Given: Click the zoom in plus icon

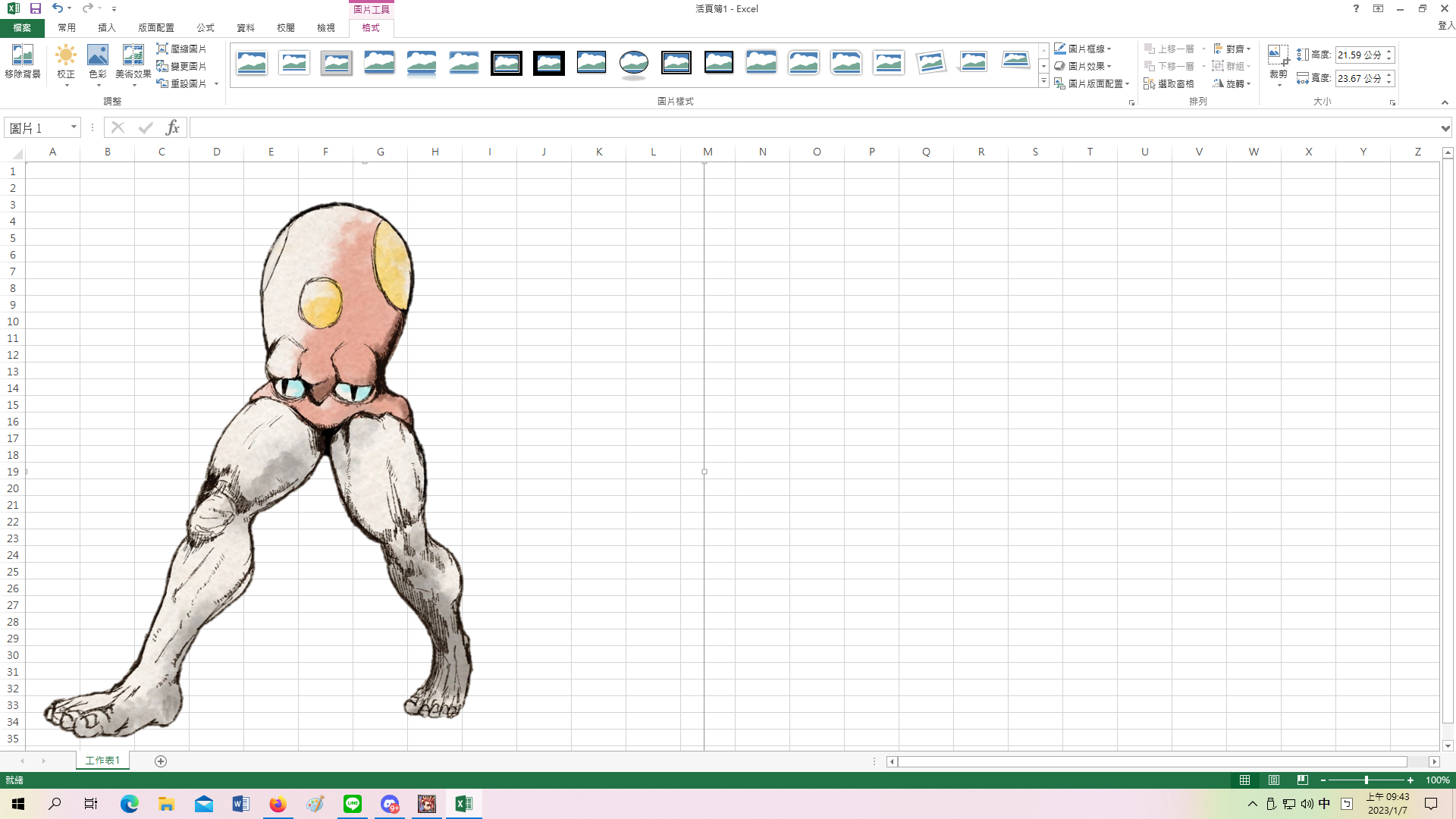Looking at the screenshot, I should [1410, 780].
